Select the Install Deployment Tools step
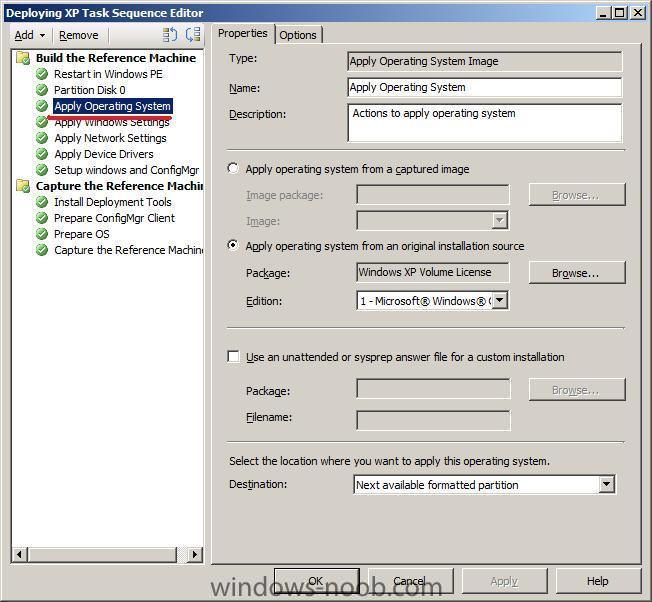The width and height of the screenshot is (652, 602). (x=113, y=202)
